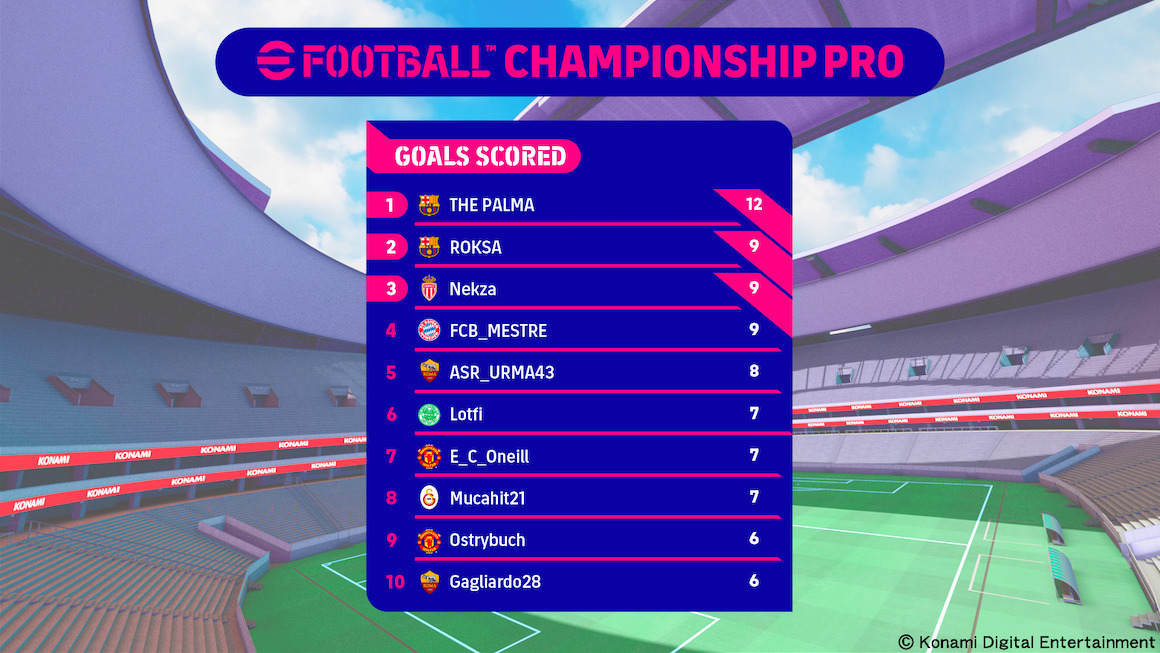Image resolution: width=1160 pixels, height=653 pixels.
Task: Select the Monaco crest next to Nekza
Action: tap(428, 289)
